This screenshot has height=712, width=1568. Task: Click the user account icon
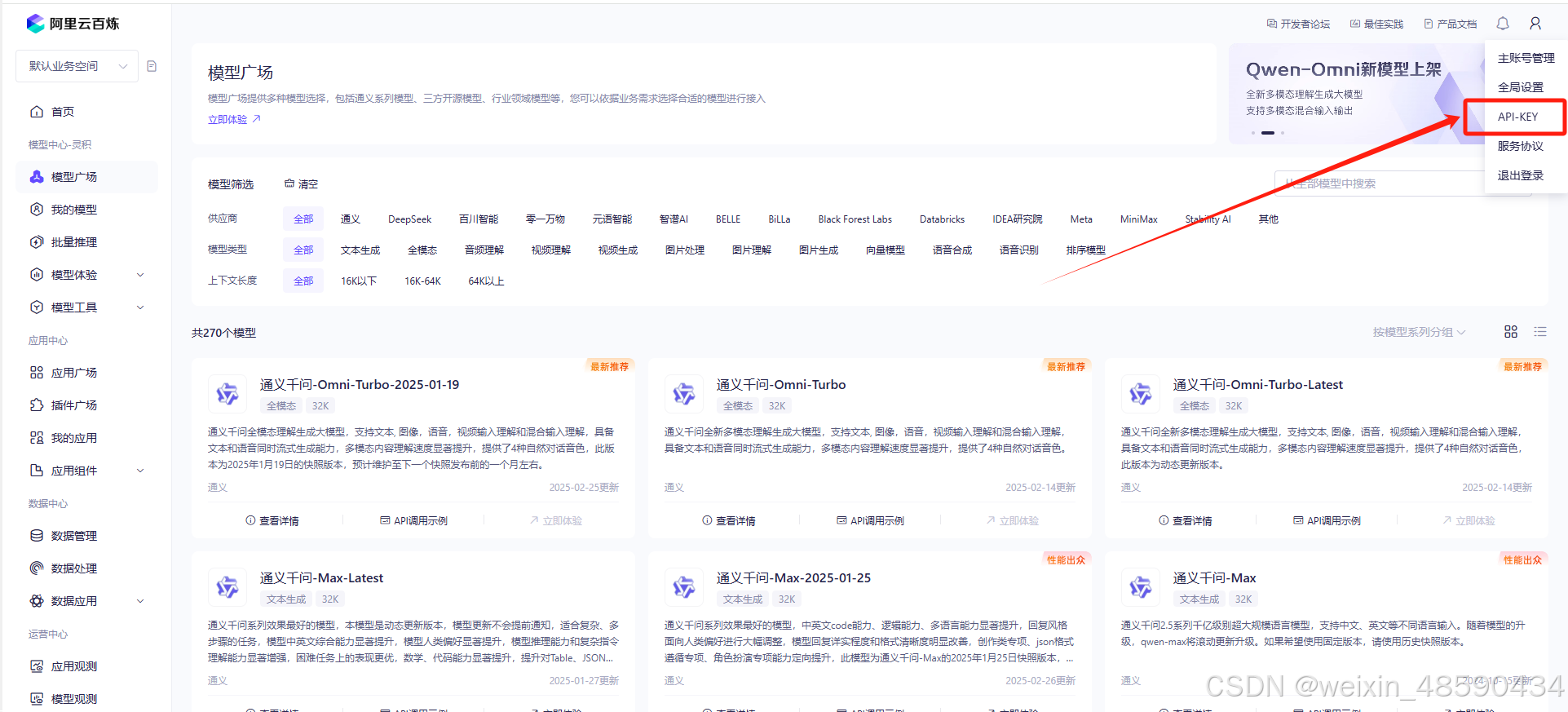click(x=1535, y=24)
